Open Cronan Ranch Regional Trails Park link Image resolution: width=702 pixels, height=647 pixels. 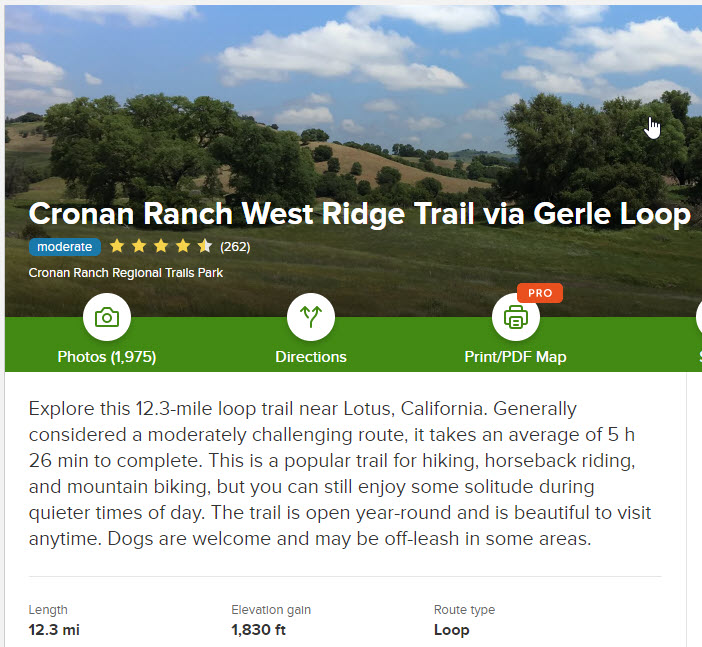(125, 272)
